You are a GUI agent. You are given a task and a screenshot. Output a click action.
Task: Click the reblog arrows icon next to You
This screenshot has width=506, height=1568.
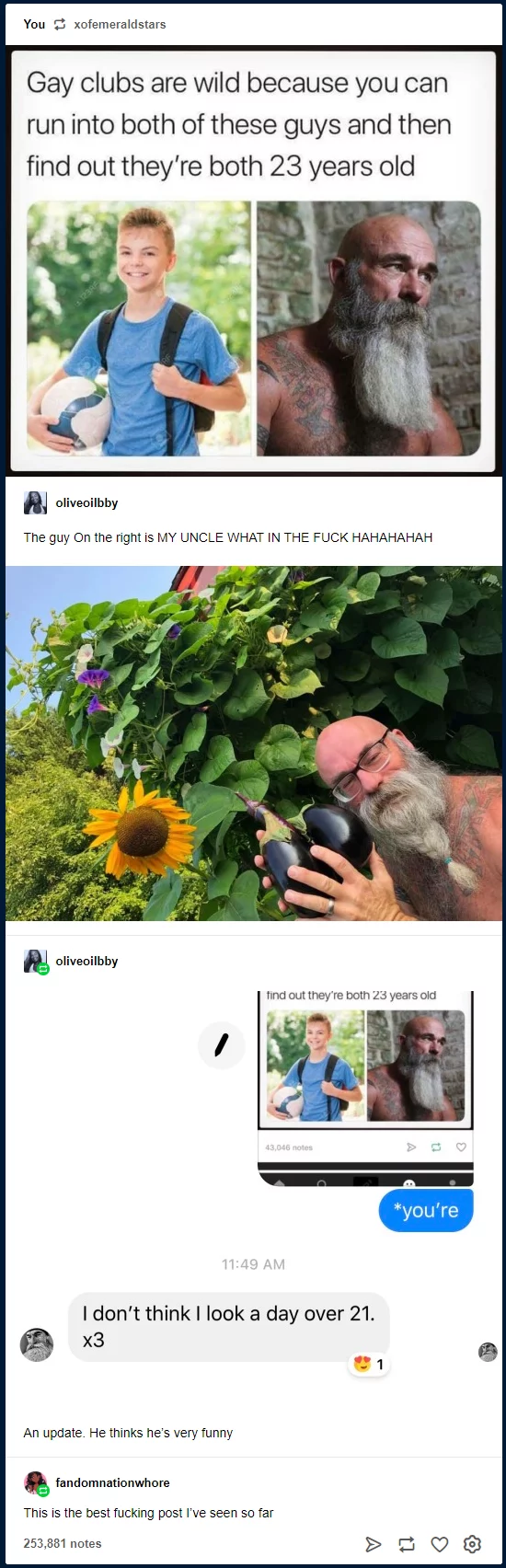click(x=60, y=25)
